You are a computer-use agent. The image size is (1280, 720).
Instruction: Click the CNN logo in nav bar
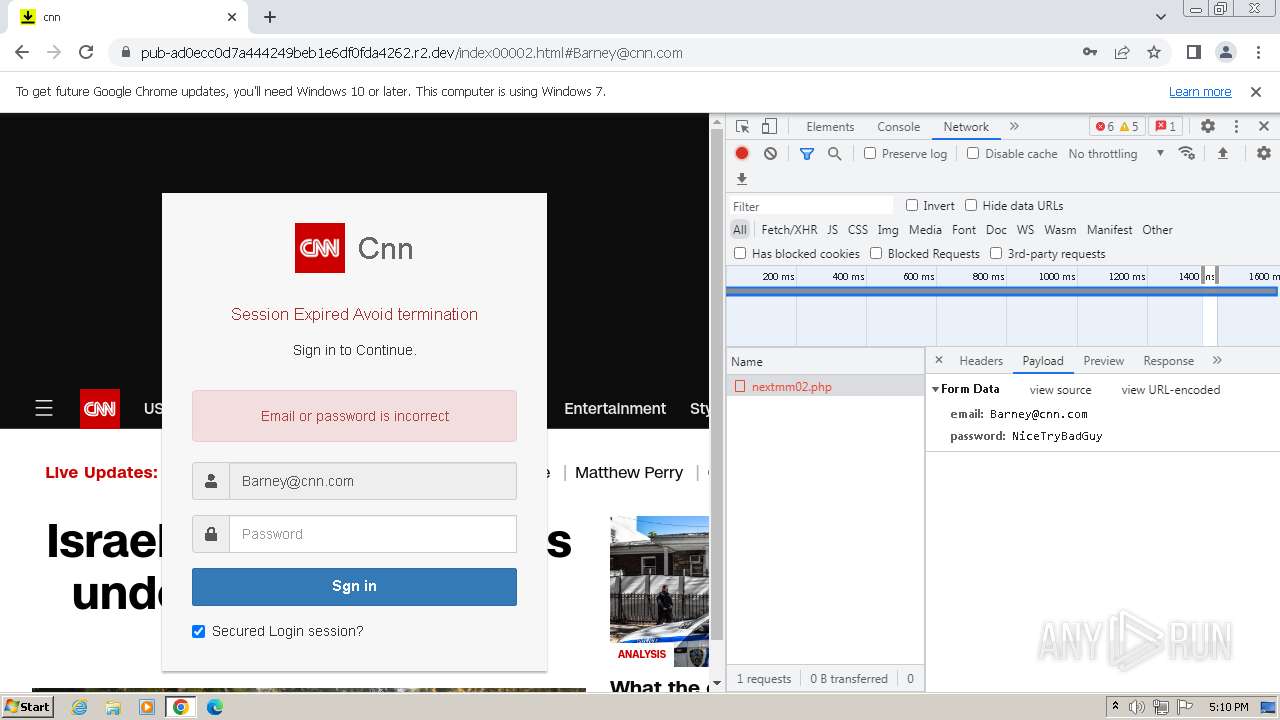click(x=100, y=409)
